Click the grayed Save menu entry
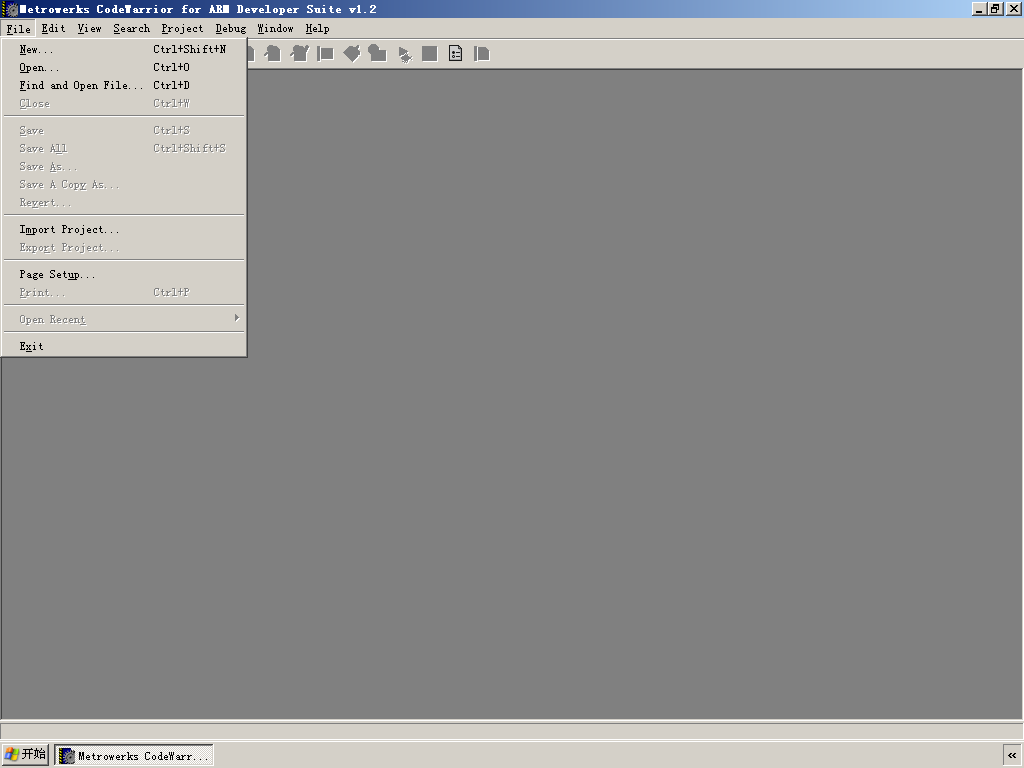Screen dimensions: 1024x768 click(124, 130)
